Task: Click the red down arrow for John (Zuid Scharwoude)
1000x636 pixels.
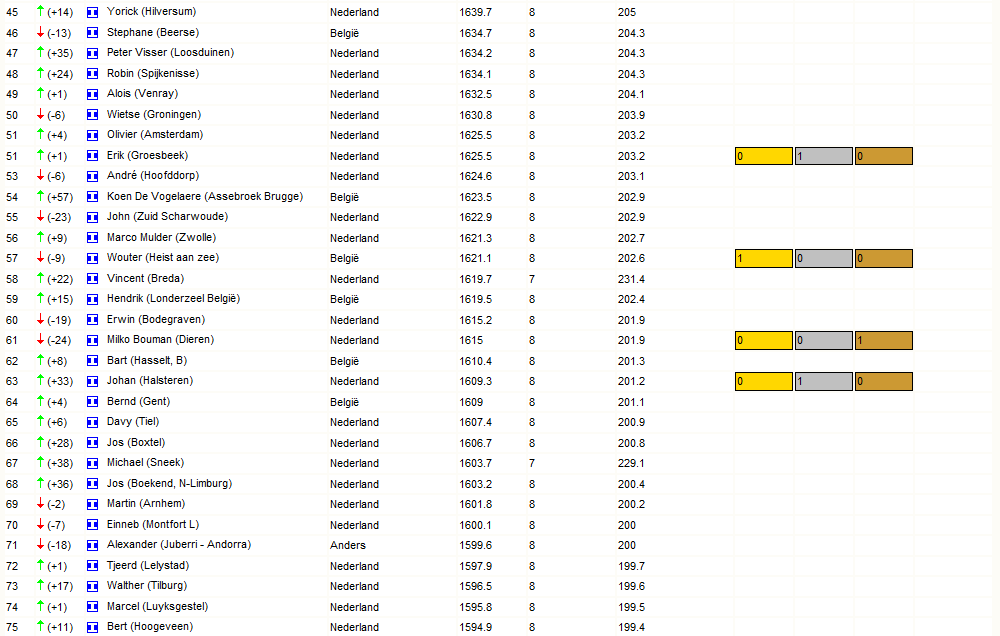Action: coord(40,216)
